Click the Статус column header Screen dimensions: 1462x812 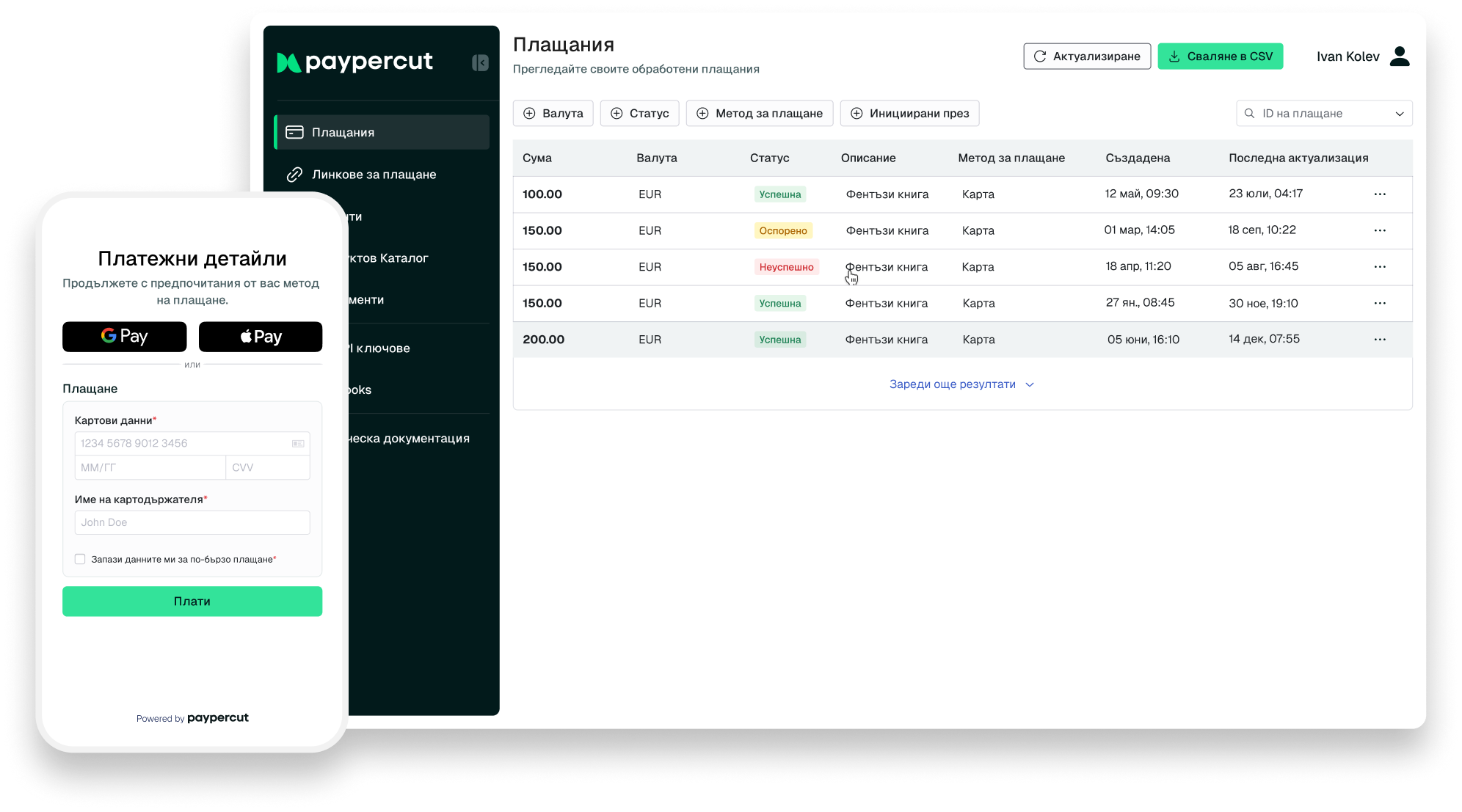[x=770, y=158]
